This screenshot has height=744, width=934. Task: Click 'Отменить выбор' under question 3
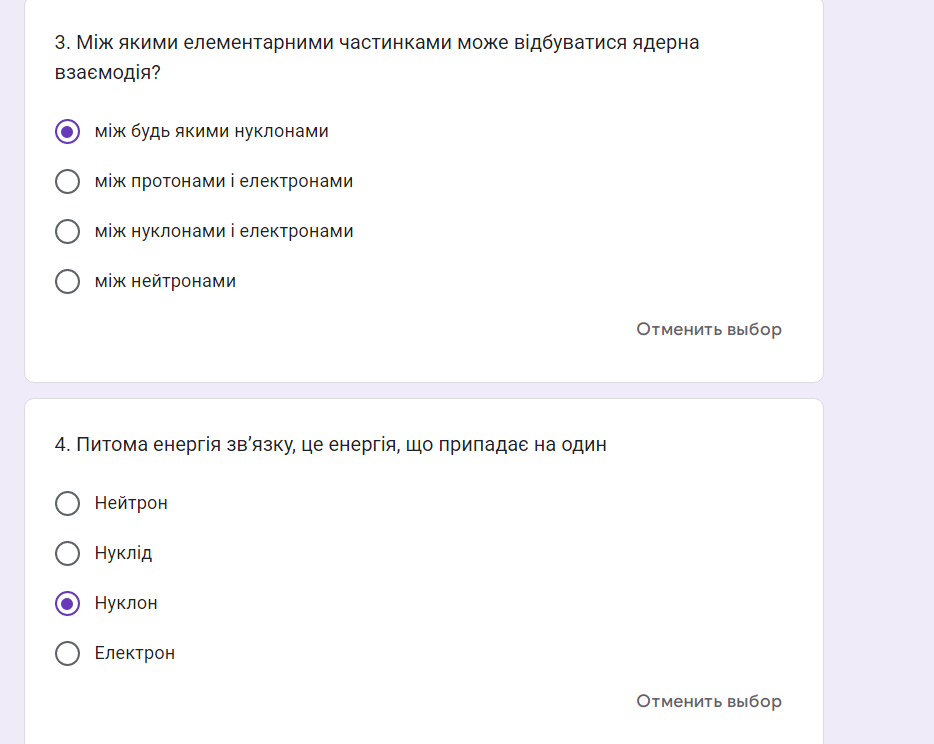coord(709,329)
